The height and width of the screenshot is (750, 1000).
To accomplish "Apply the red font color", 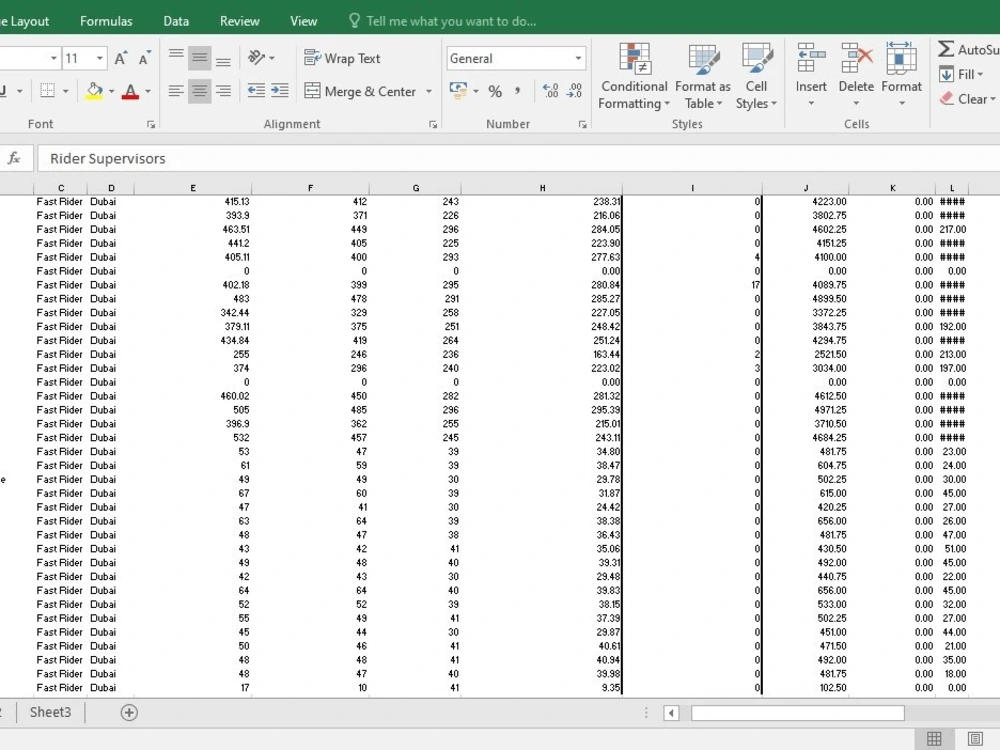I will 131,91.
